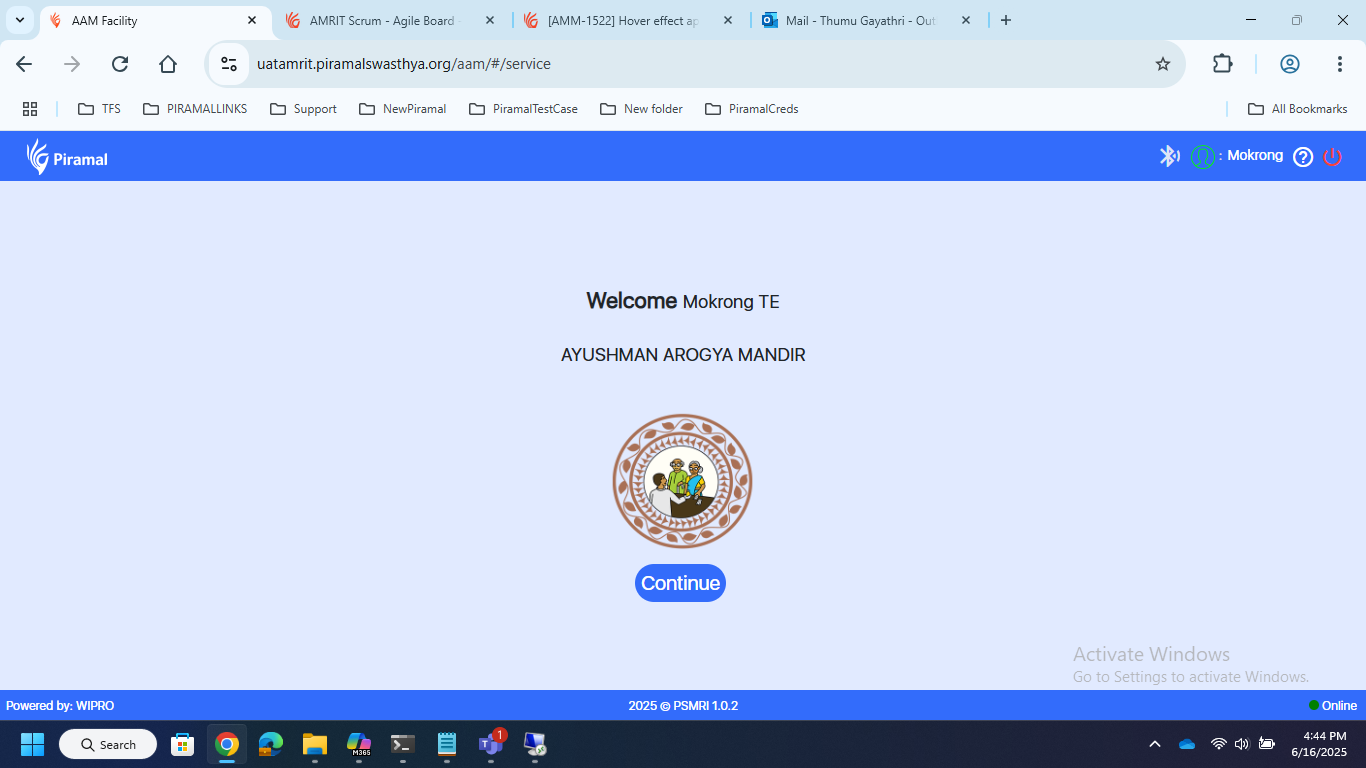Viewport: 1366px width, 768px height.
Task: Click the Ayushman Arogya Mandir emblem
Action: [x=682, y=481]
